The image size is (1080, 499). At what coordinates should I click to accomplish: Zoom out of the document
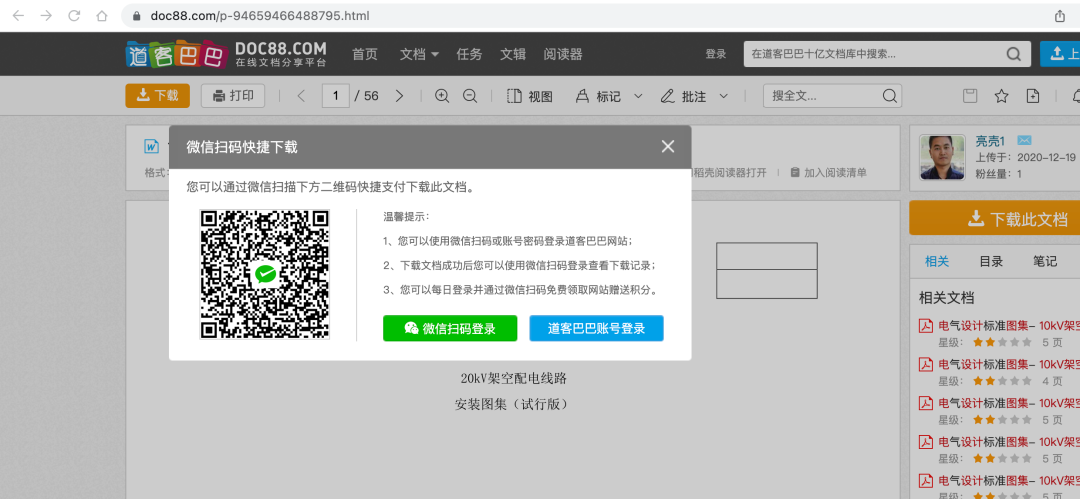470,96
